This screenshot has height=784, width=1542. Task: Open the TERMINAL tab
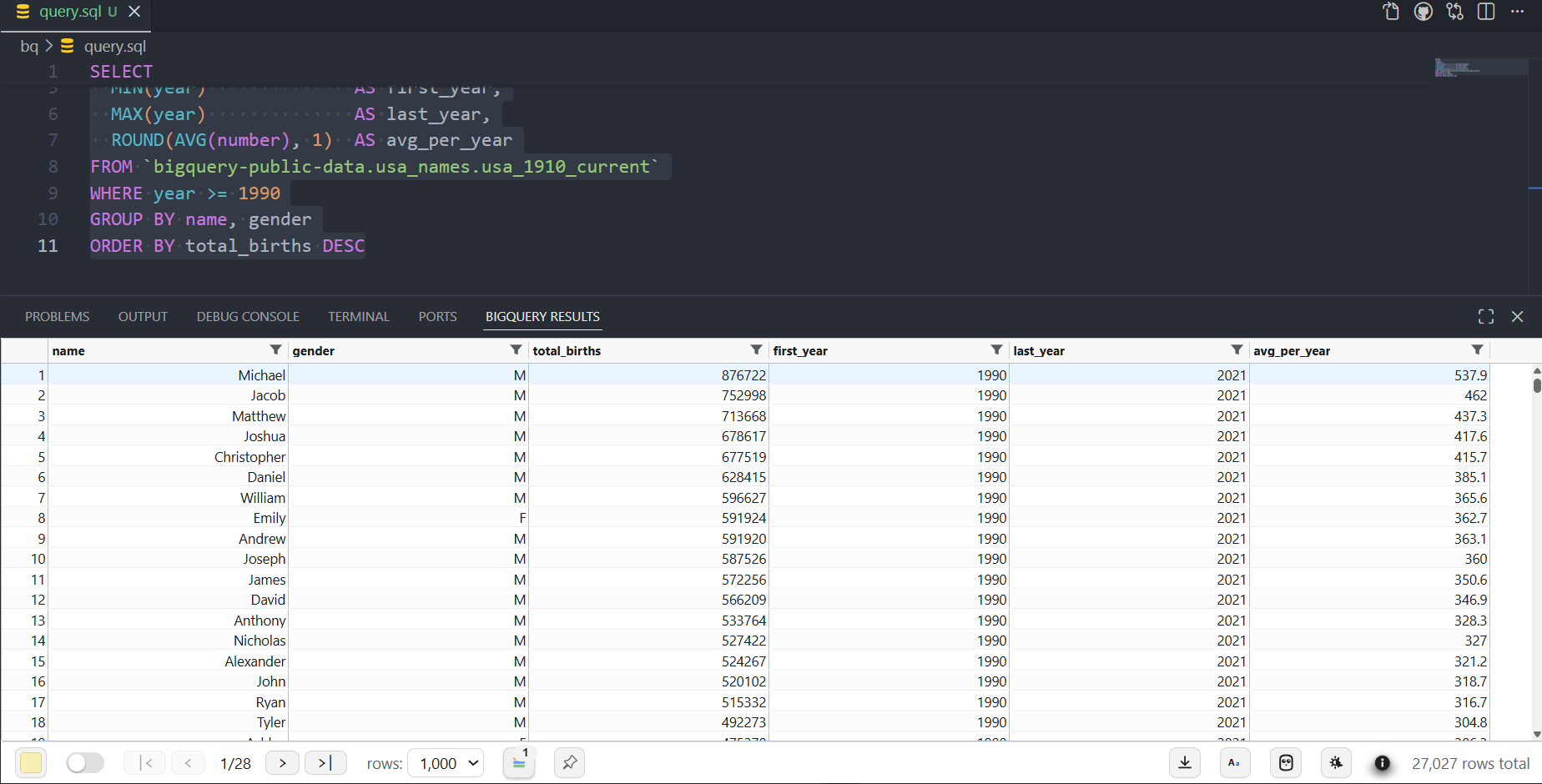tap(359, 317)
